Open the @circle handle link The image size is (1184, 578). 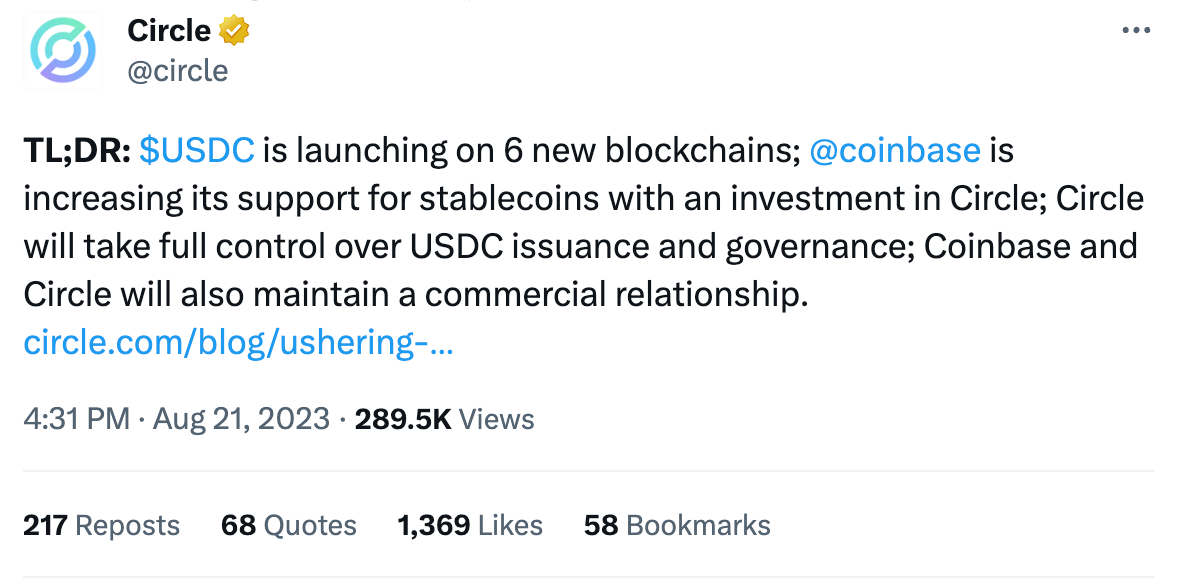[177, 71]
